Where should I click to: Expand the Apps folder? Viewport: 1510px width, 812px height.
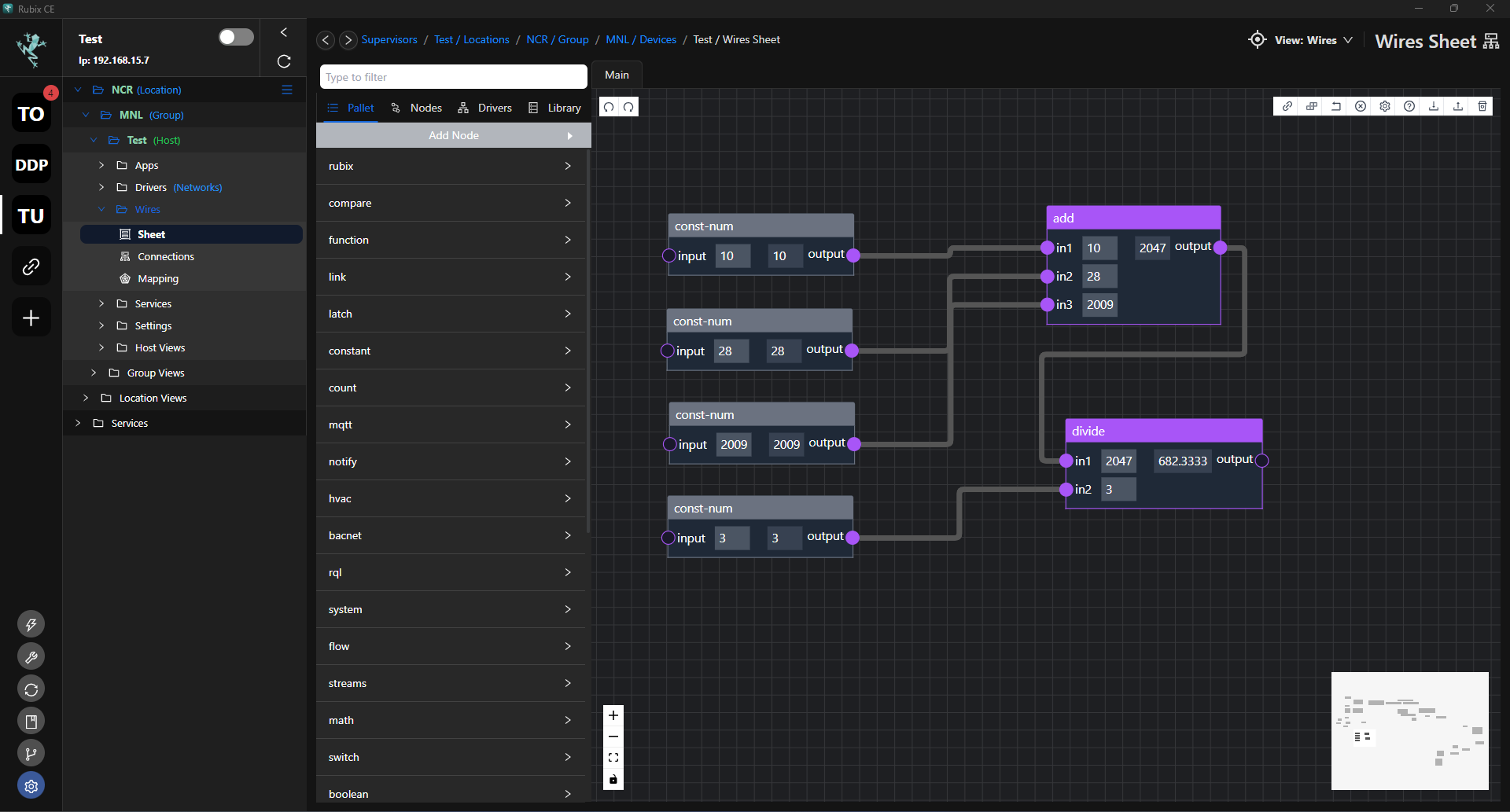pos(101,165)
